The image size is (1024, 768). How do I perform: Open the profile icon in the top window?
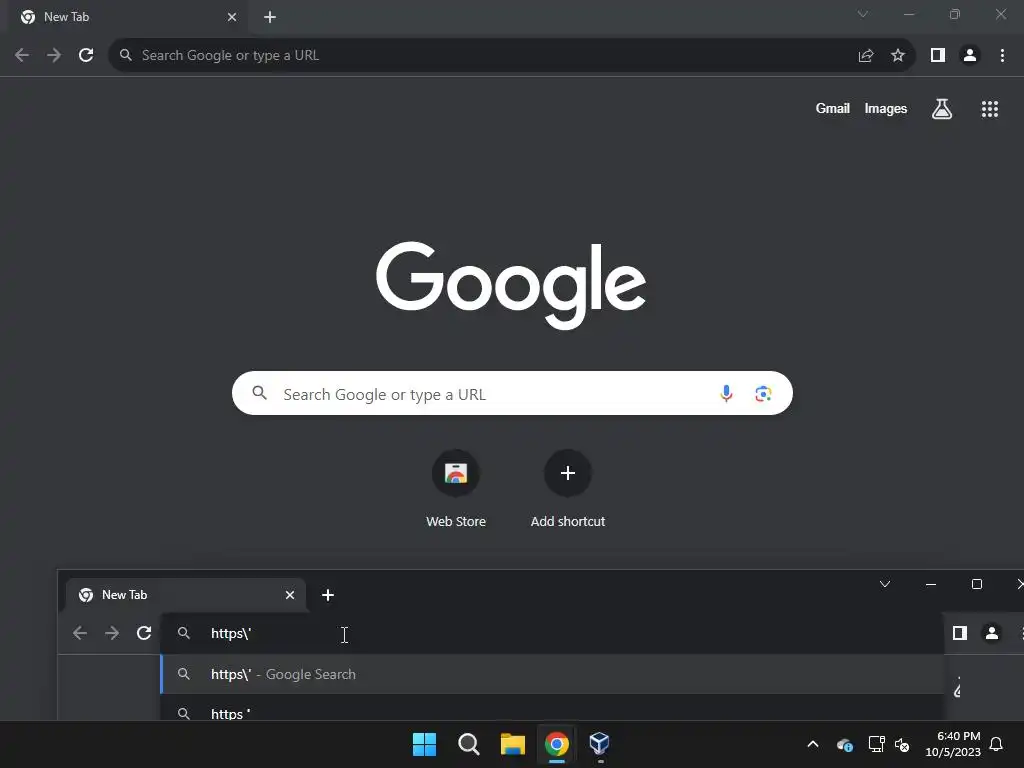[x=970, y=56]
